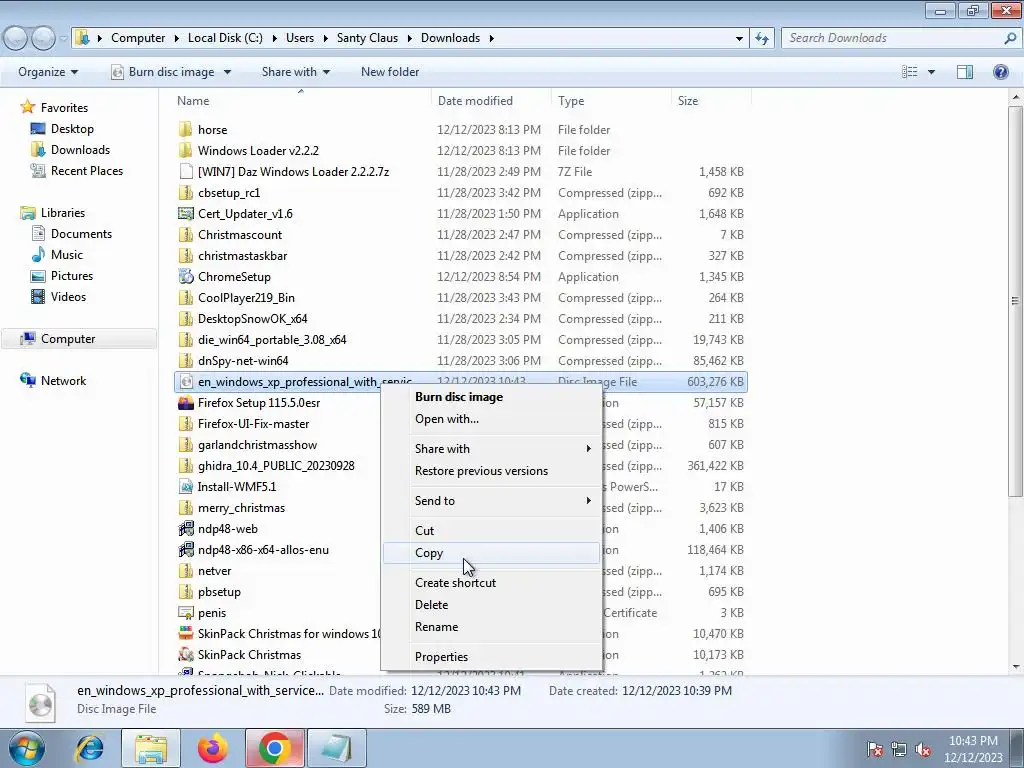The width and height of the screenshot is (1024, 768).
Task: Expand the address bar history dropdown
Action: (x=739, y=38)
